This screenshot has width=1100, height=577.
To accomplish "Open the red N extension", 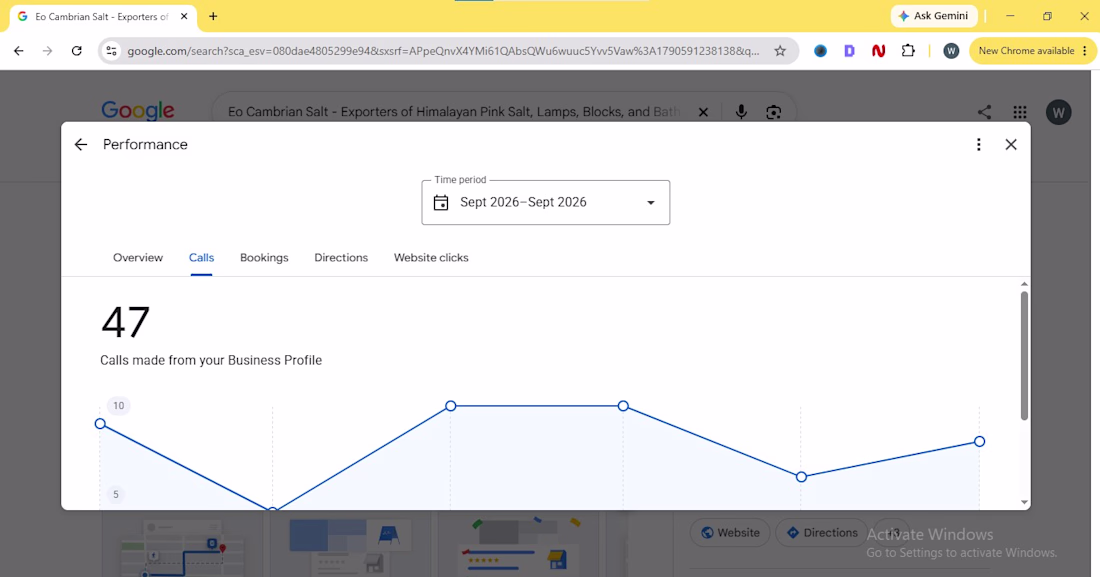I will [x=878, y=51].
